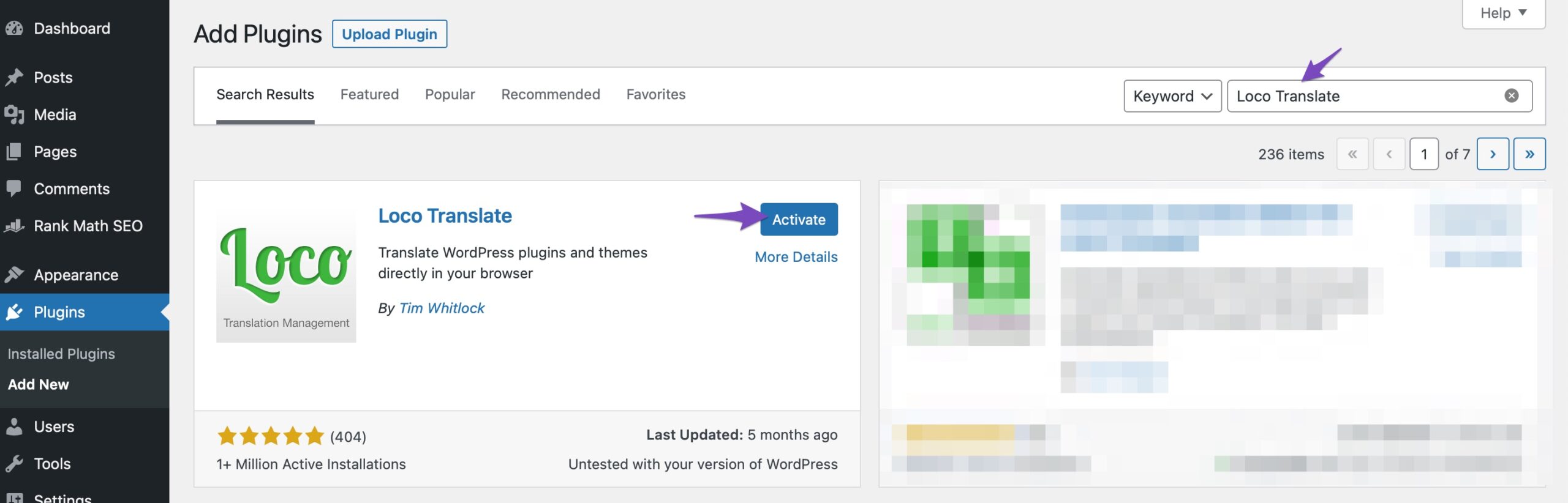Switch to the Recommended tab

pyautogui.click(x=551, y=94)
